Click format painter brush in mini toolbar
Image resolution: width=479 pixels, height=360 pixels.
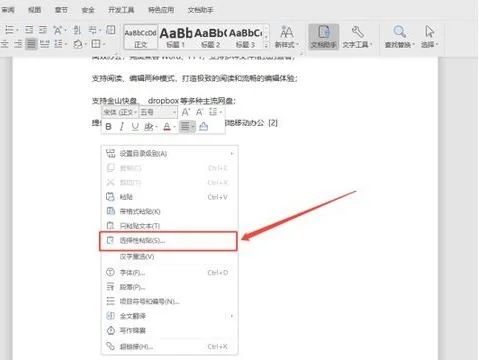coord(203,126)
